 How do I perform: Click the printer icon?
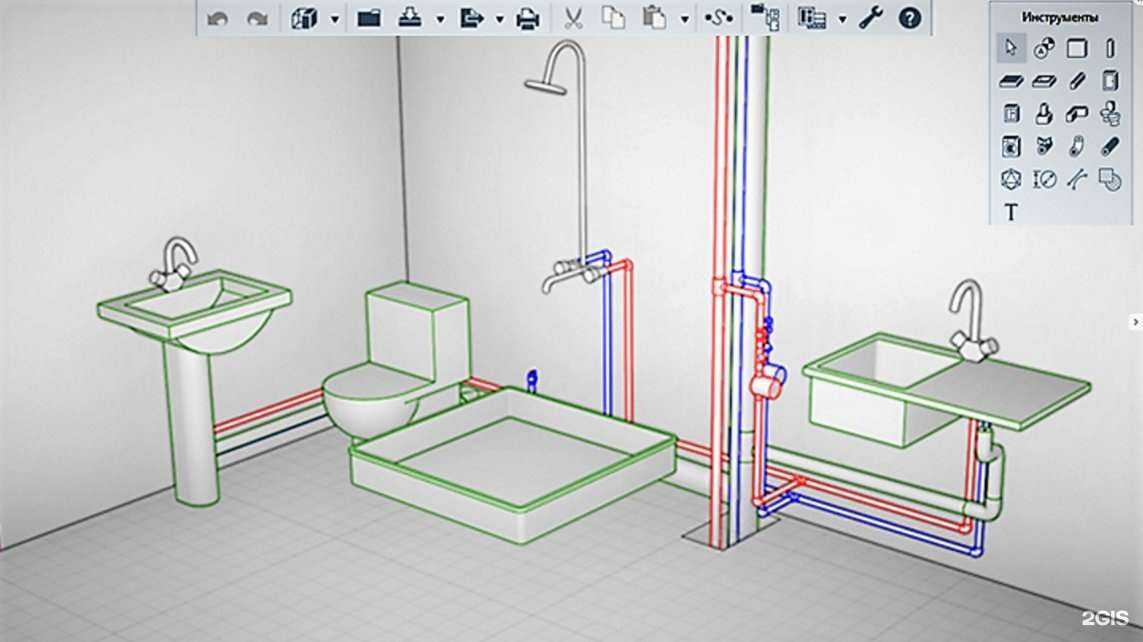[x=528, y=18]
